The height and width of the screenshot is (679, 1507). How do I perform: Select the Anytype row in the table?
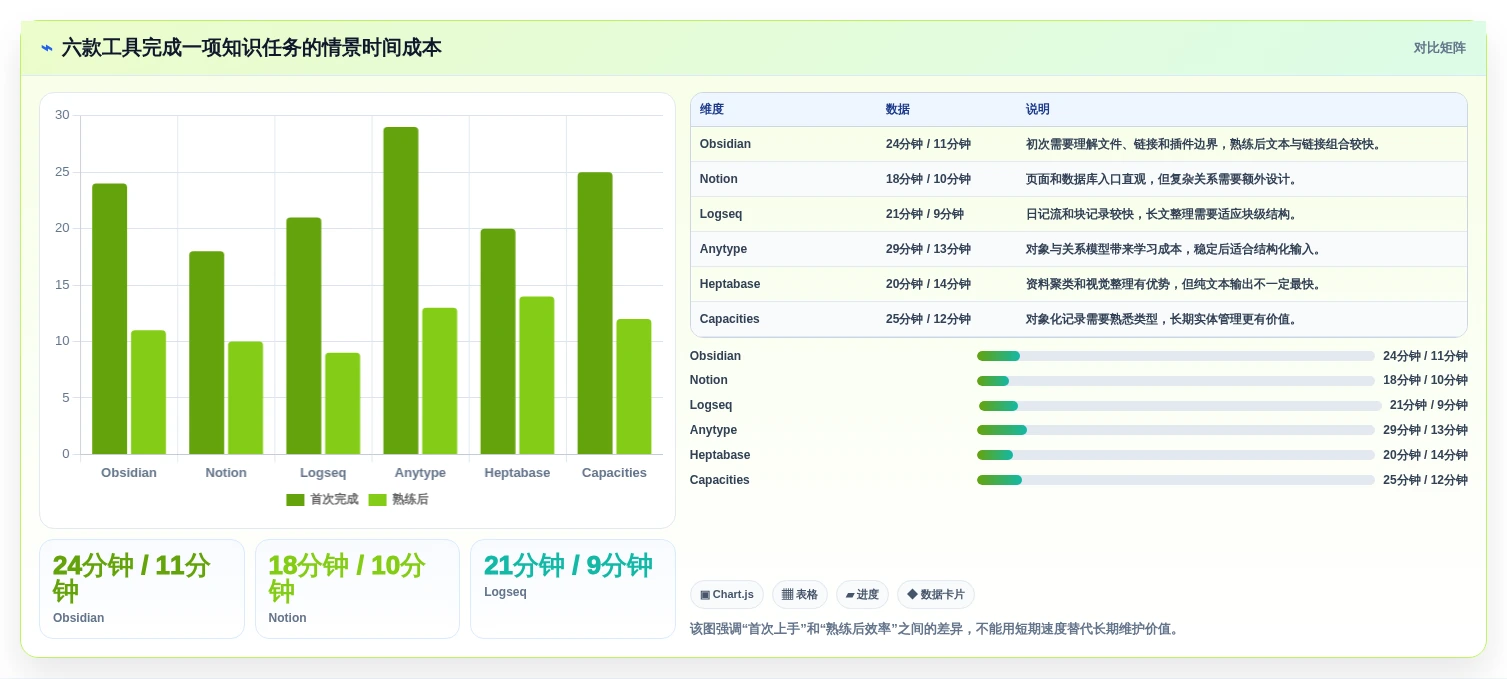click(1079, 249)
